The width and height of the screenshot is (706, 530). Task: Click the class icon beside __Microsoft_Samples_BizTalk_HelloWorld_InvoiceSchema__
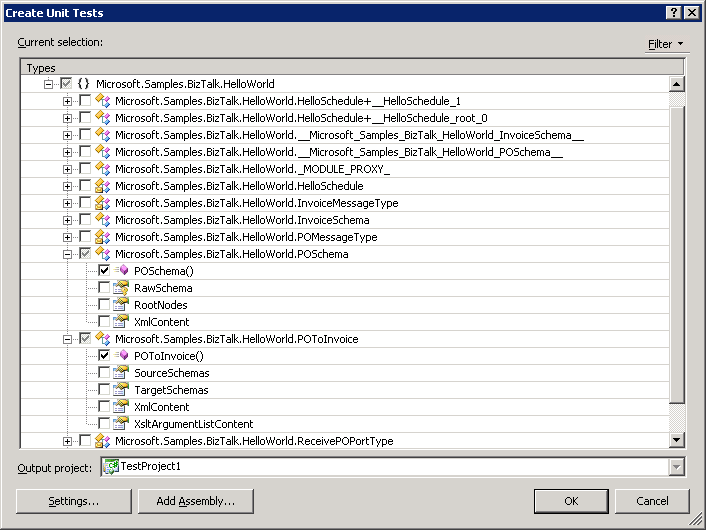pyautogui.click(x=103, y=135)
